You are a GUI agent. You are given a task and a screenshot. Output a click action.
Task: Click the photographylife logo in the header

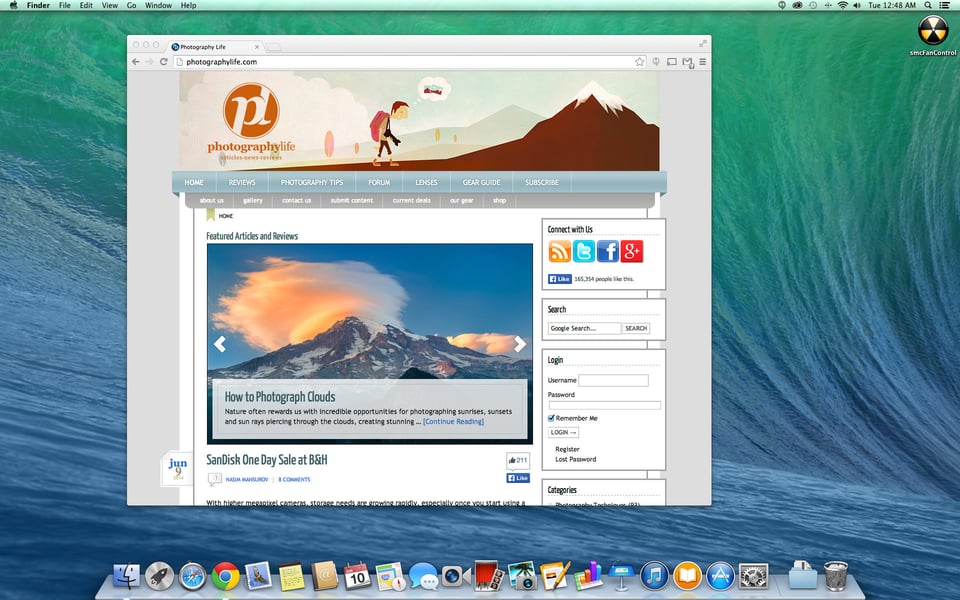coord(251,121)
